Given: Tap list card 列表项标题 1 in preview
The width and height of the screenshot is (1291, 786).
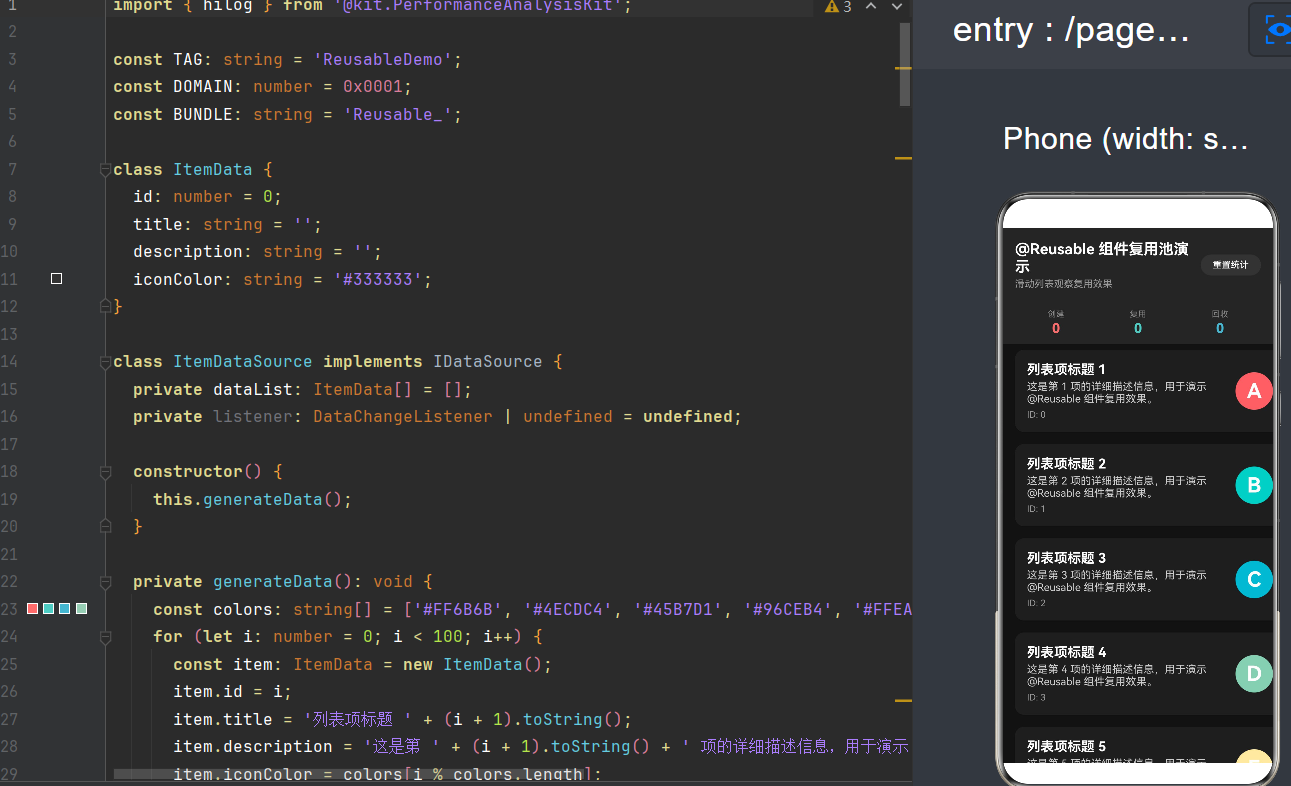Looking at the screenshot, I should point(1143,391).
